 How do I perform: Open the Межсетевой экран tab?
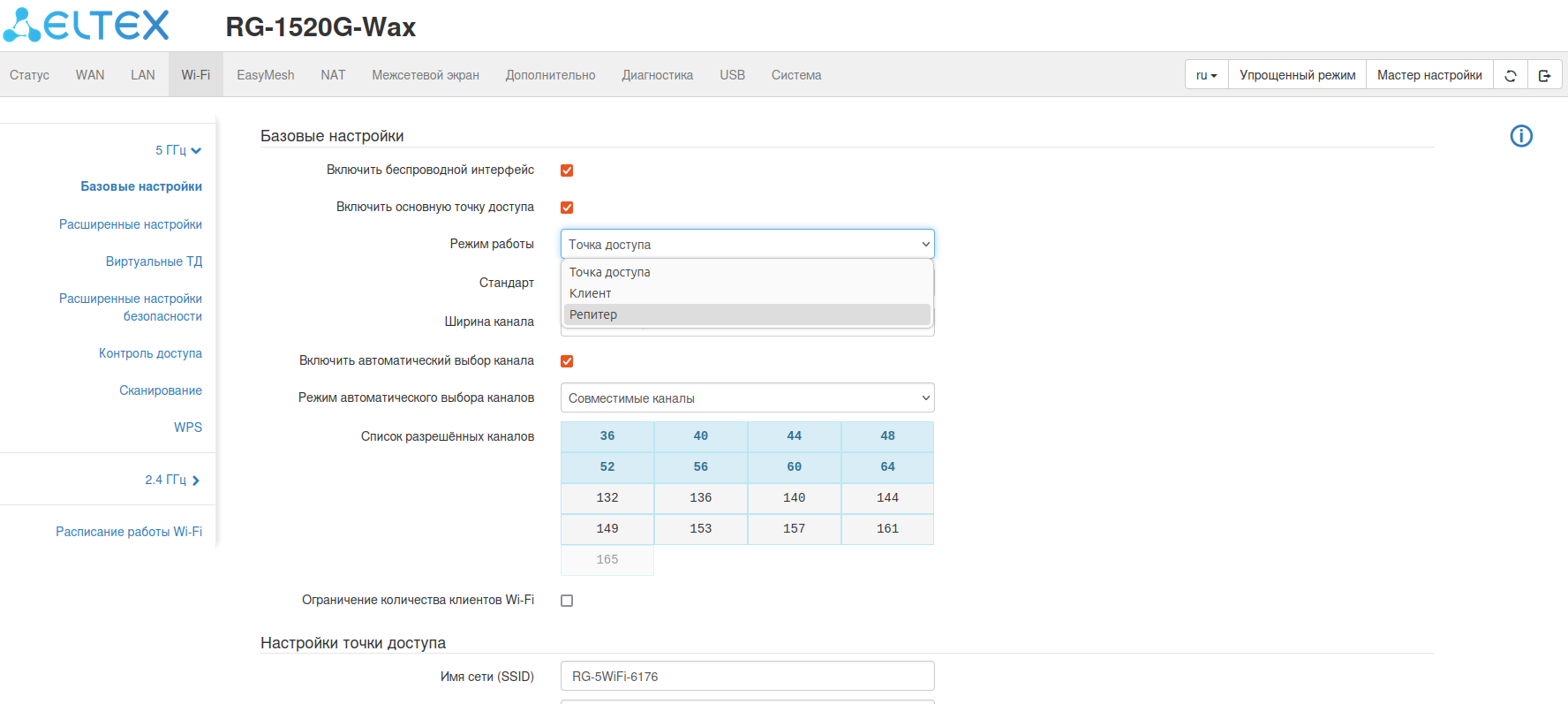pyautogui.click(x=425, y=75)
